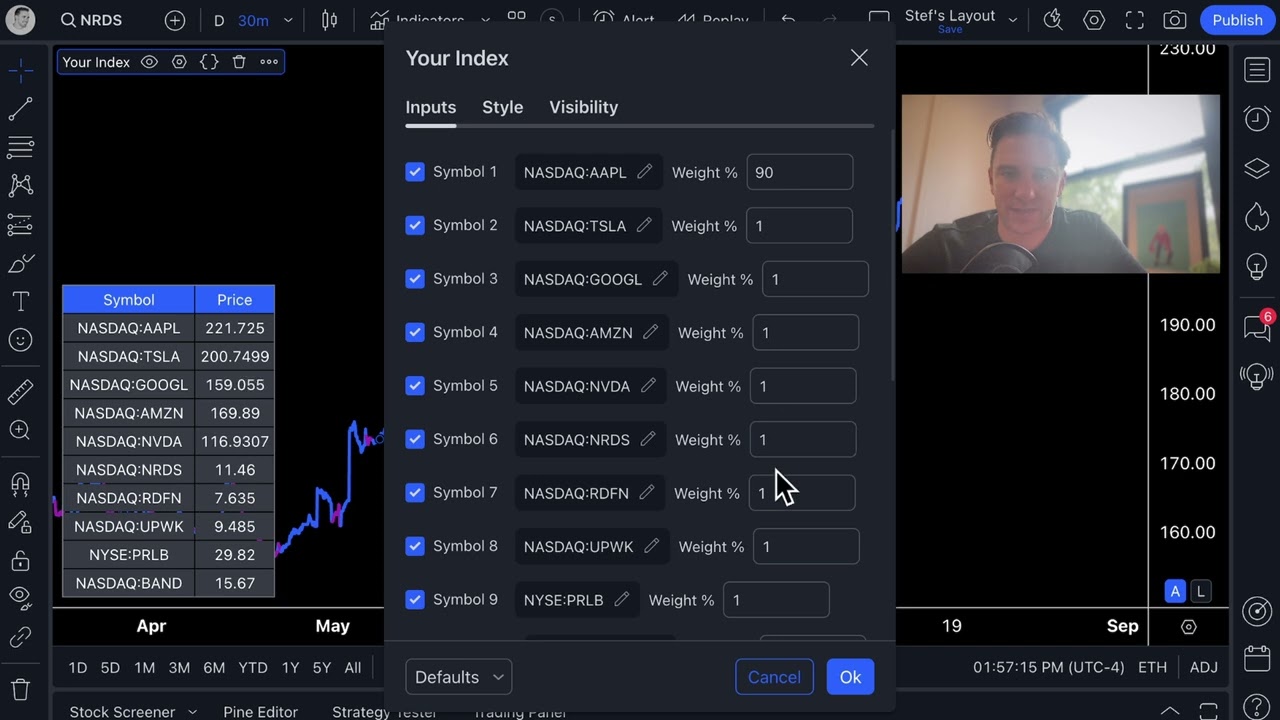Take a chart snapshot with camera
This screenshot has width=1280, height=720.
1175,20
